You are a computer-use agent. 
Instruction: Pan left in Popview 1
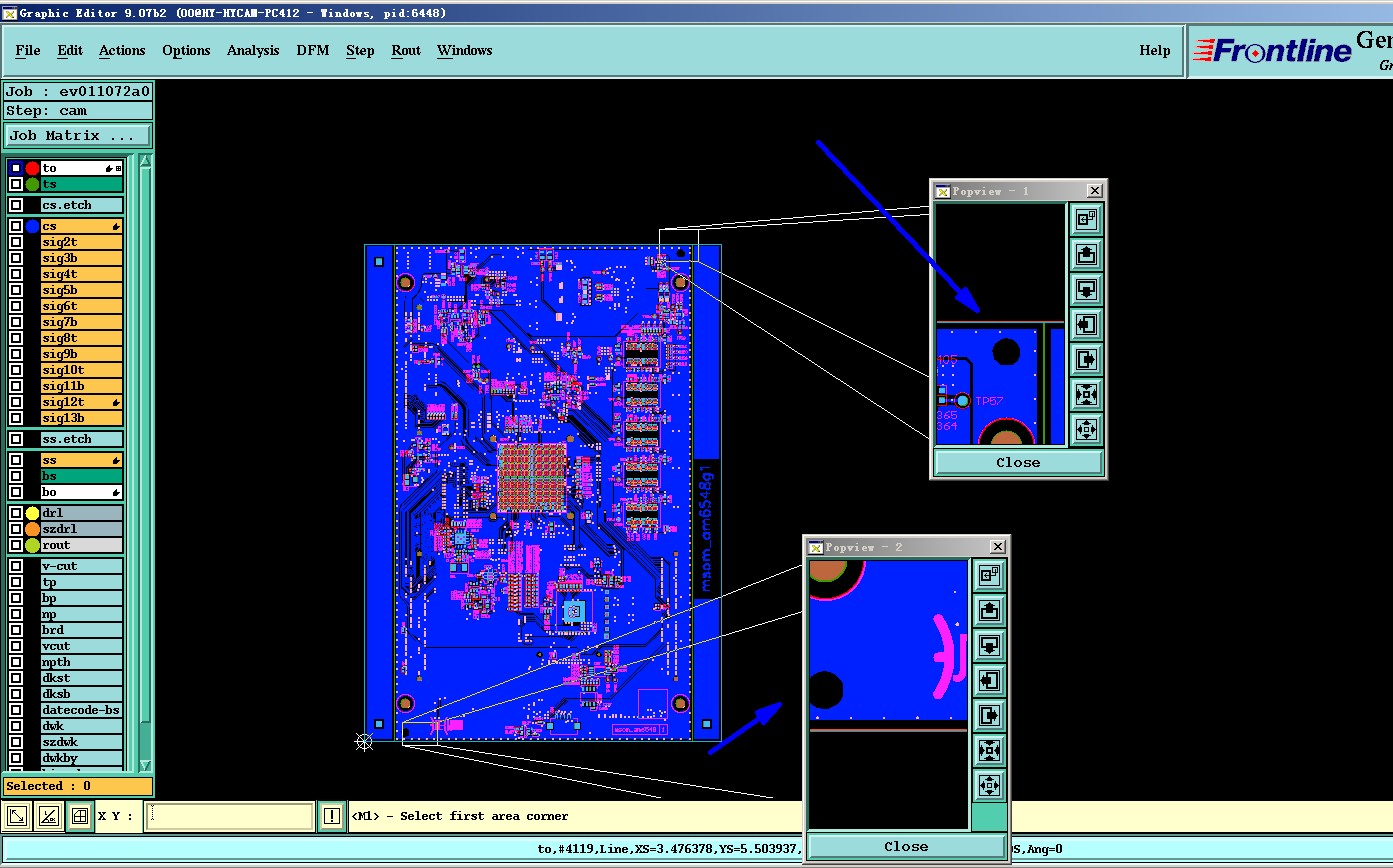click(x=1087, y=325)
